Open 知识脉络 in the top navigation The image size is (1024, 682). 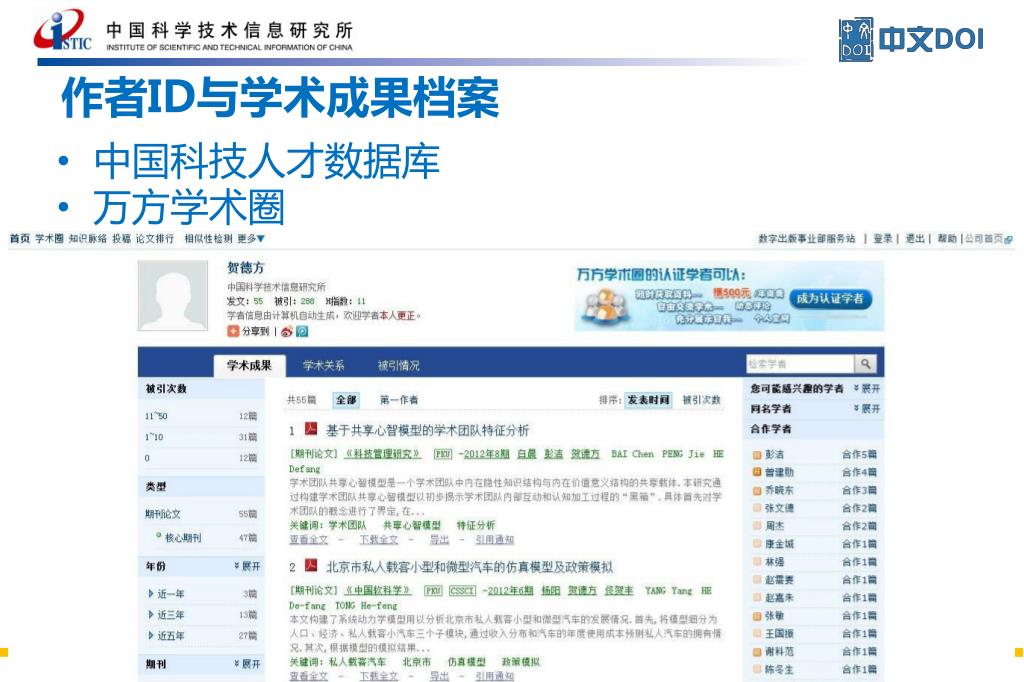click(x=88, y=239)
